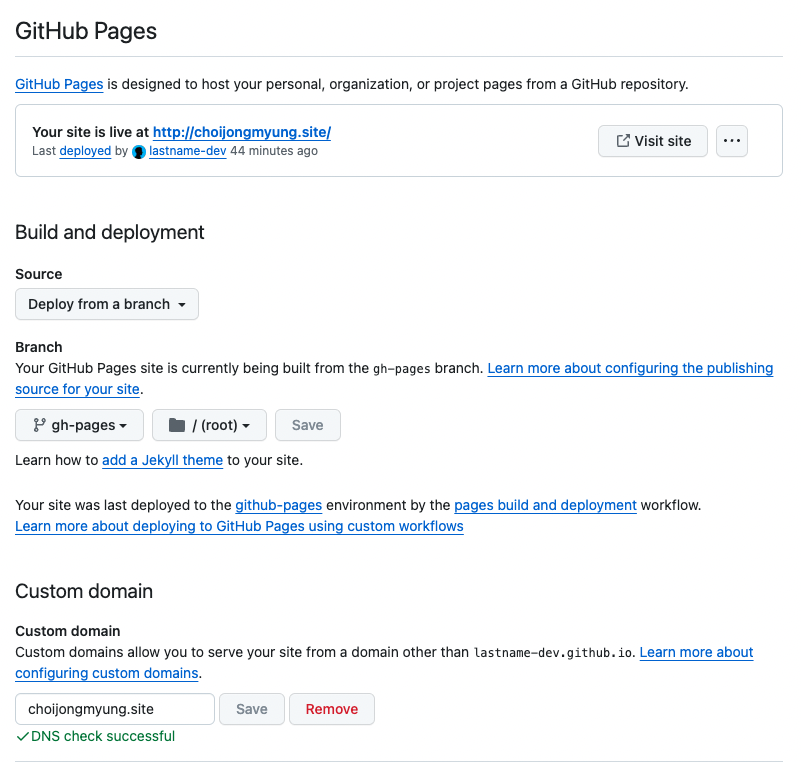Click the three-dot more options button
The height and width of the screenshot is (762, 801).
click(x=732, y=141)
